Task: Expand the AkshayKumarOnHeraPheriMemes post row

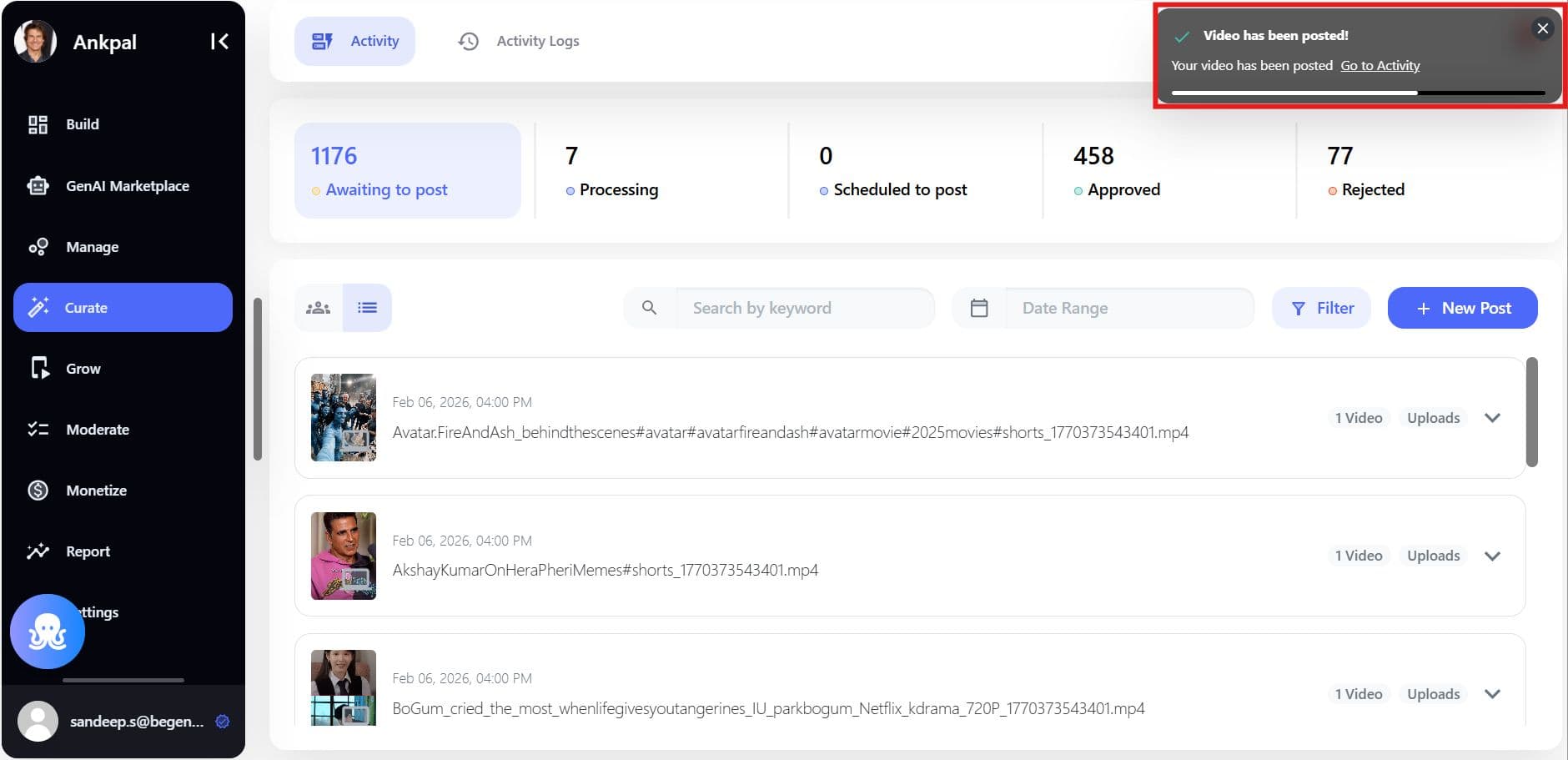Action: coord(1493,556)
